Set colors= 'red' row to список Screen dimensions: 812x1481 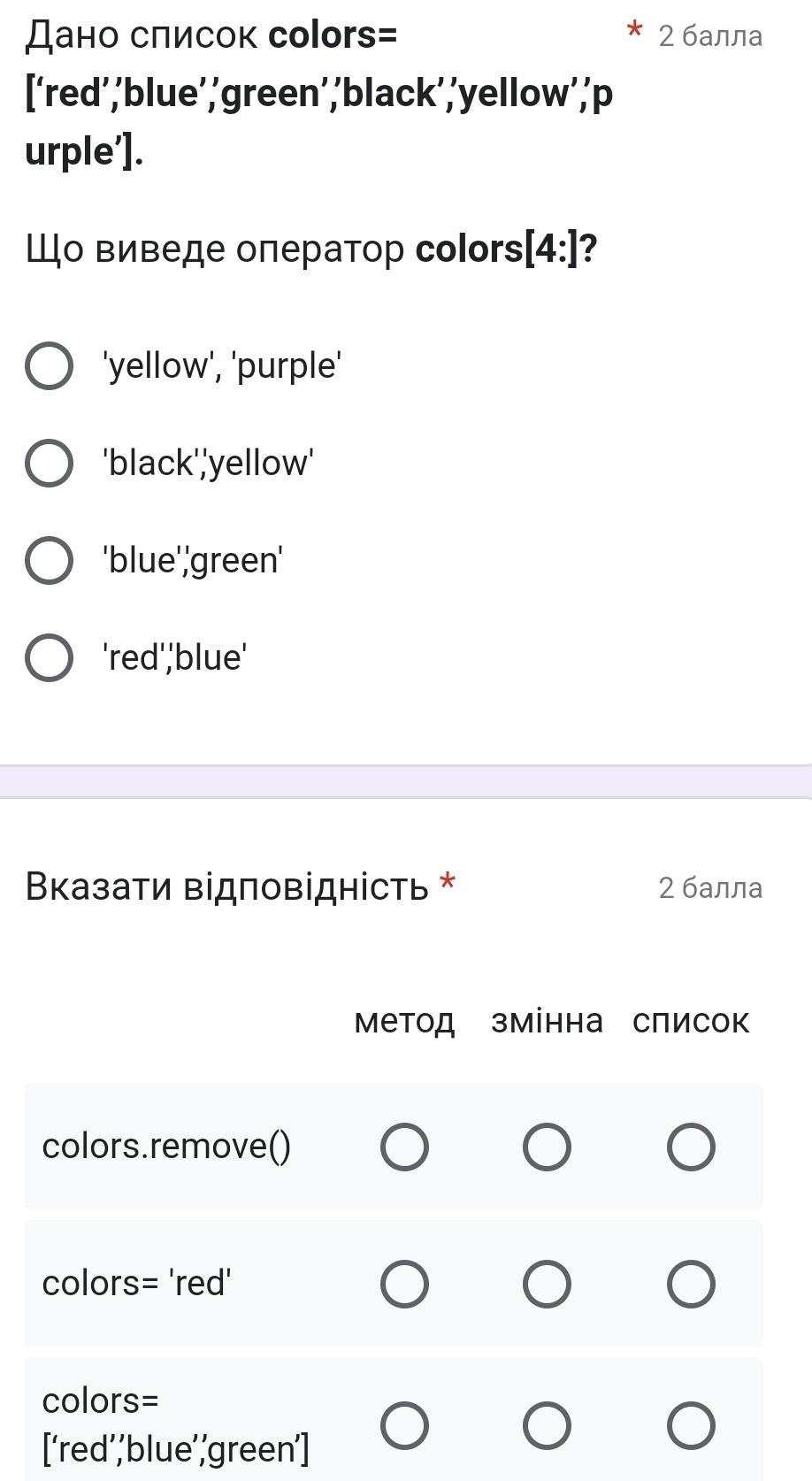coord(691,1284)
